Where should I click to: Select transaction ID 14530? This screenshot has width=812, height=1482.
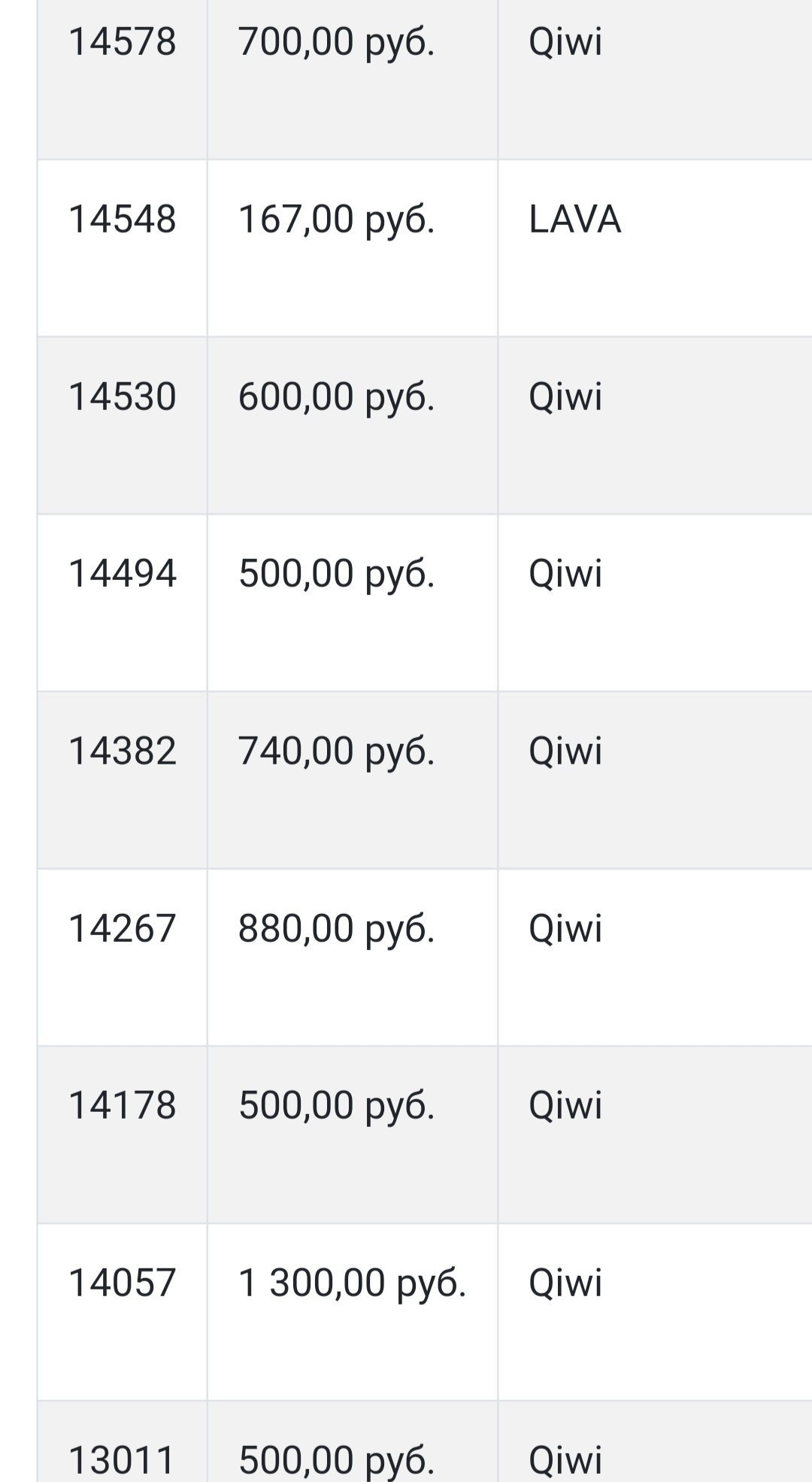coord(122,397)
